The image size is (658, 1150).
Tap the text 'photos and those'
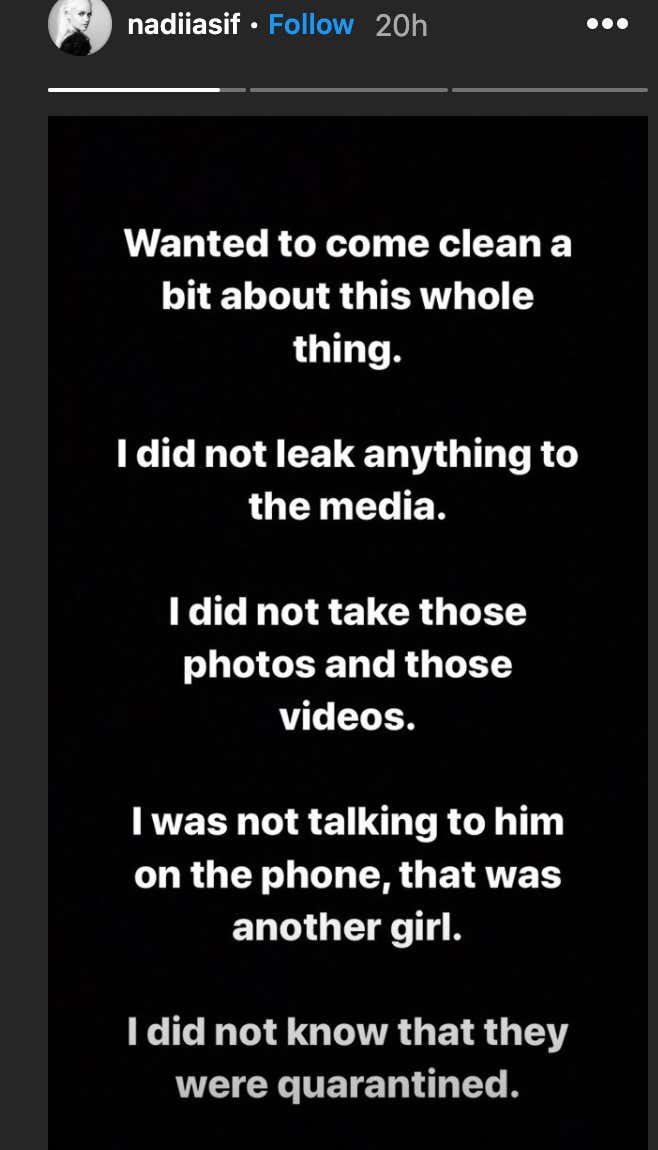pyautogui.click(x=348, y=665)
